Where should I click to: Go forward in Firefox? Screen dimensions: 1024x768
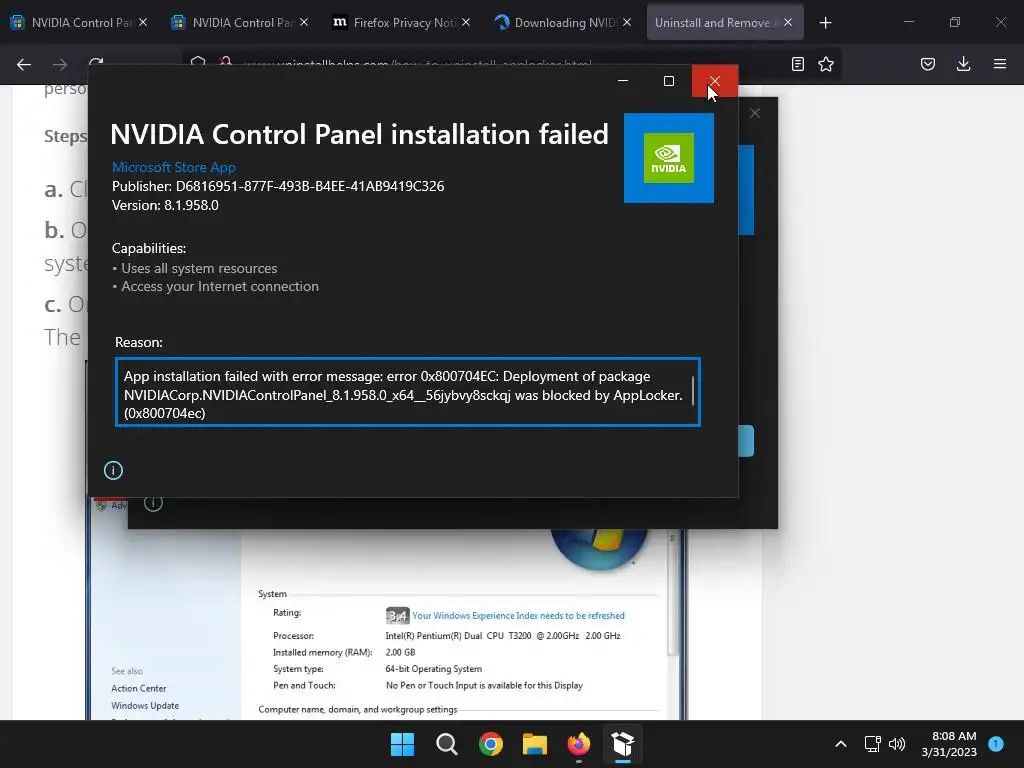60,64
